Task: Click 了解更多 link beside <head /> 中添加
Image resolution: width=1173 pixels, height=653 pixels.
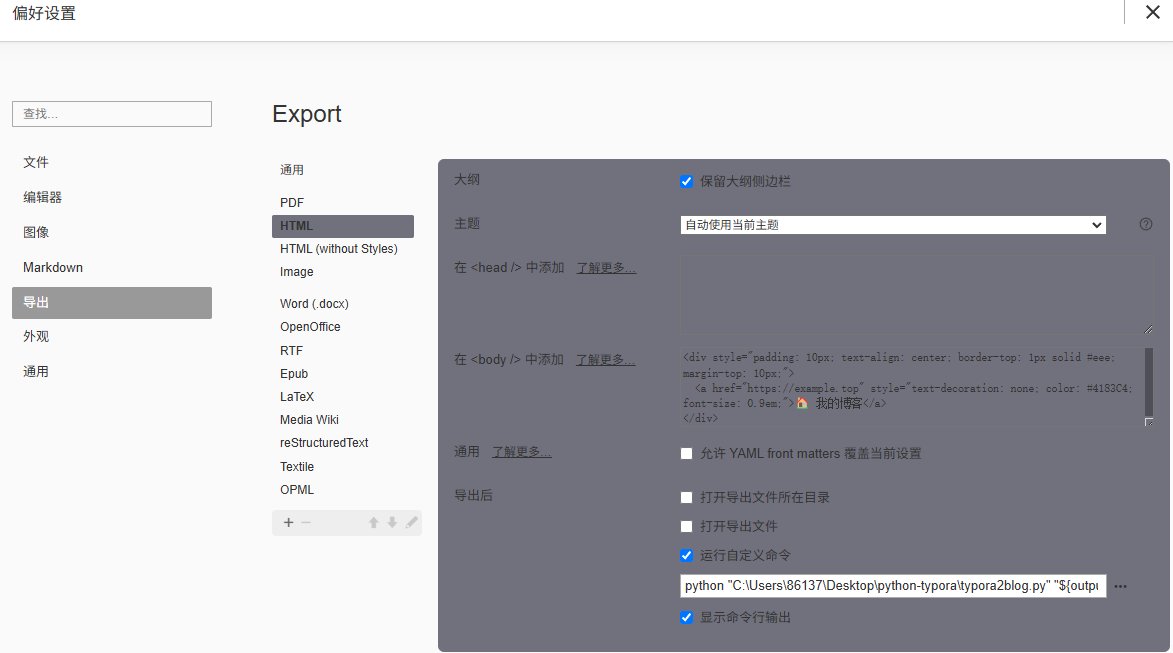Action: (x=605, y=268)
